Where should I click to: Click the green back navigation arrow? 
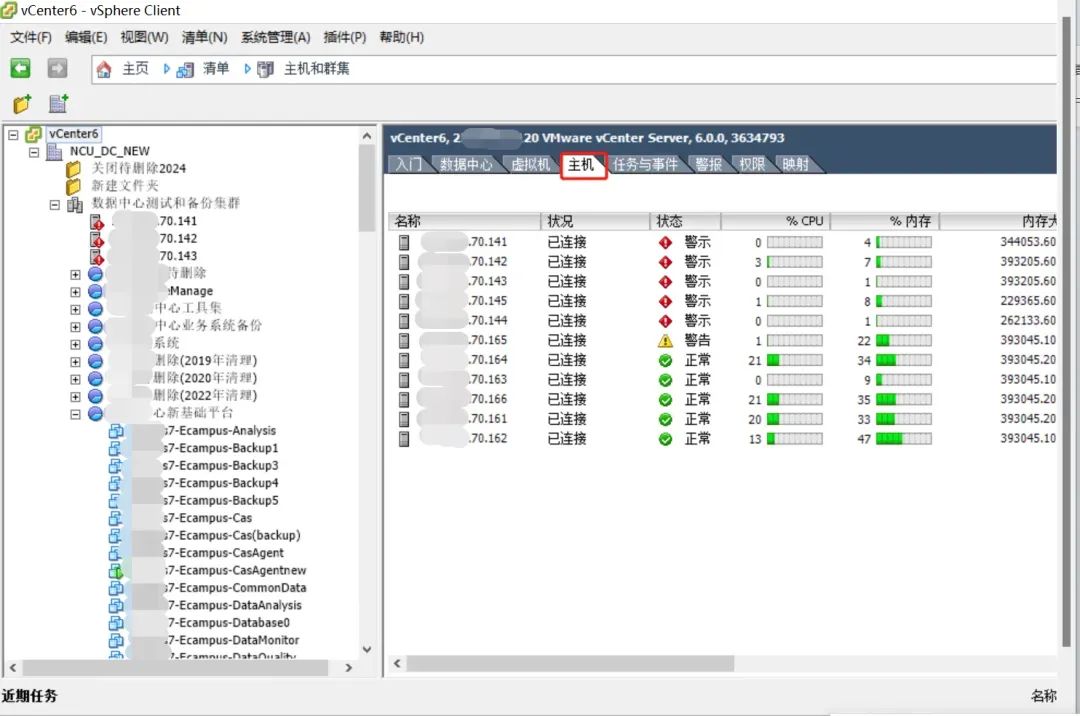[x=20, y=68]
